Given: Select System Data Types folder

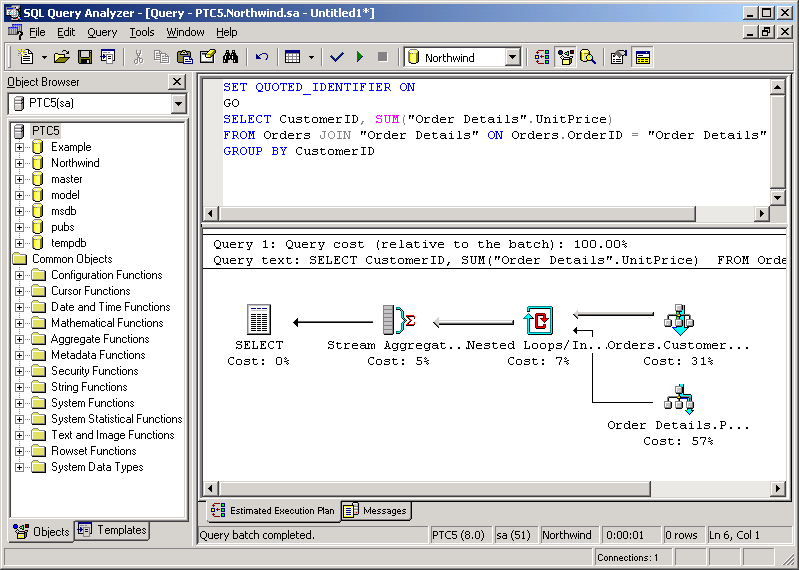Looking at the screenshot, I should pos(97,467).
